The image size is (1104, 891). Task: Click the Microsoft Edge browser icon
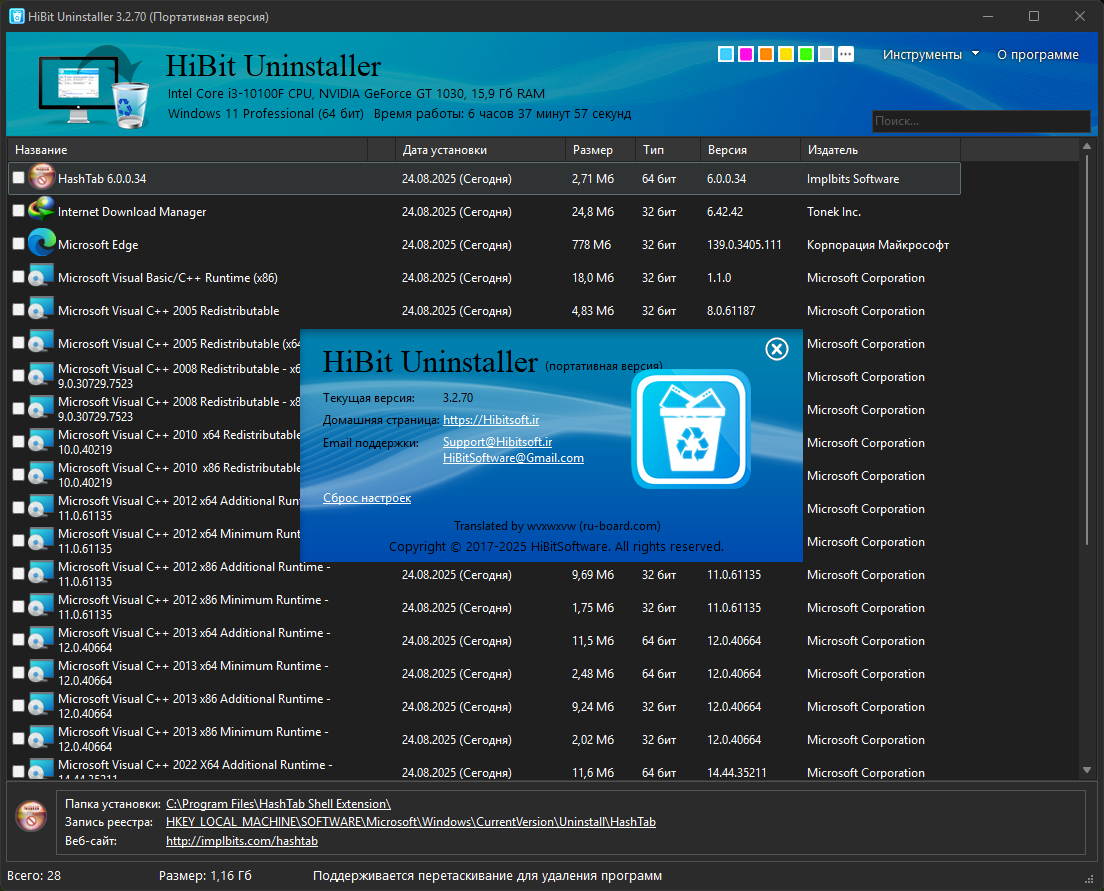pyautogui.click(x=41, y=244)
